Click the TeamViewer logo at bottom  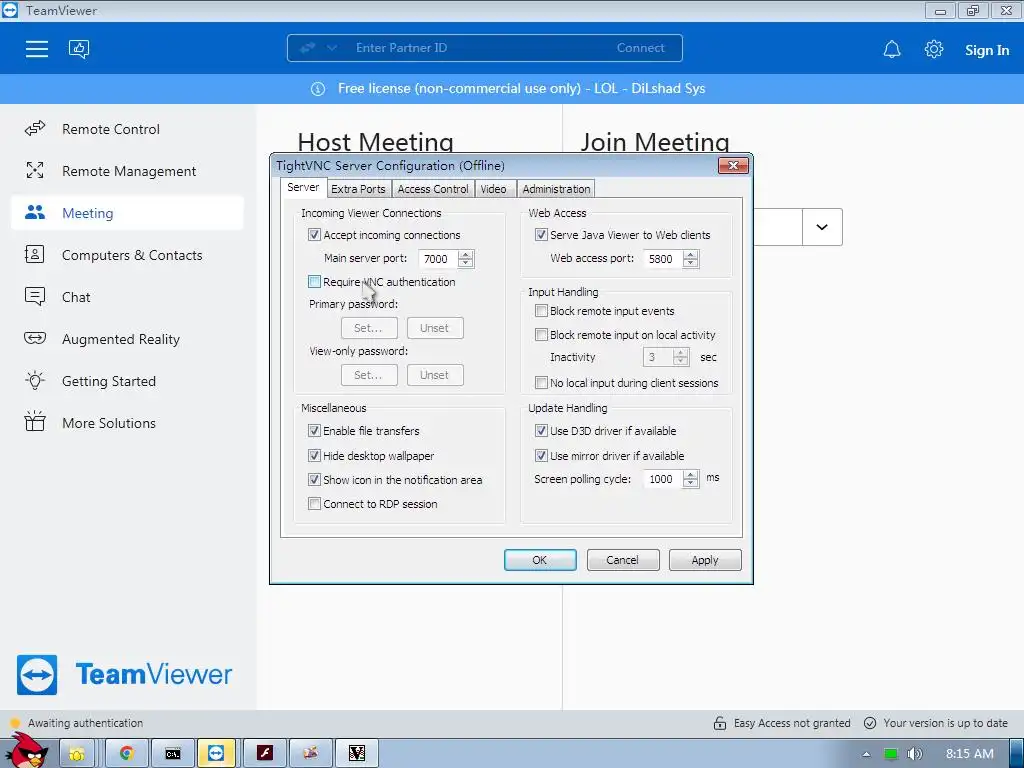click(124, 675)
